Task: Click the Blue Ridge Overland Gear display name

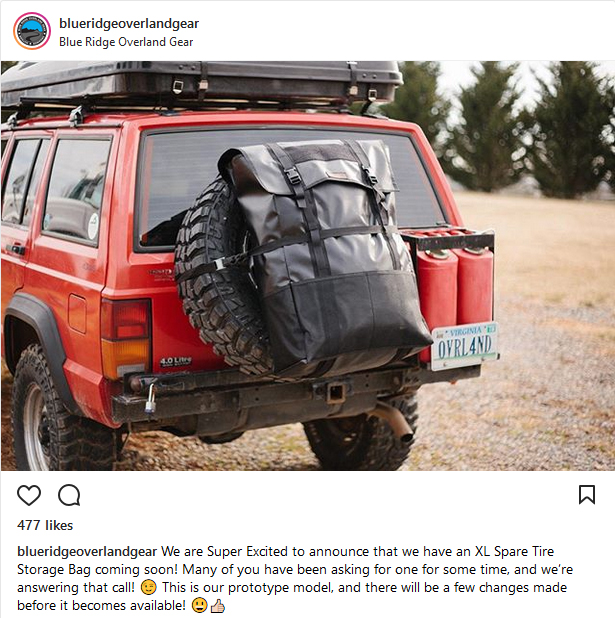Action: tap(126, 42)
